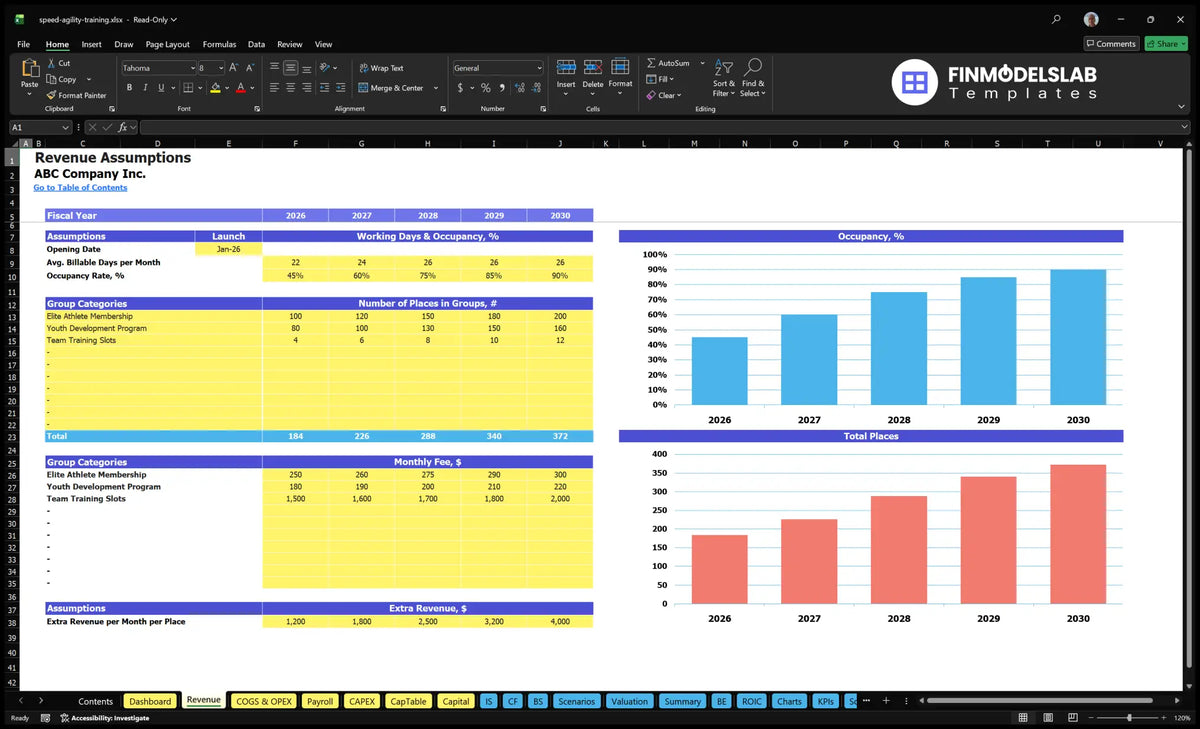1200x729 pixels.
Task: Expand the Name Box dropdown arrow
Action: [x=65, y=127]
